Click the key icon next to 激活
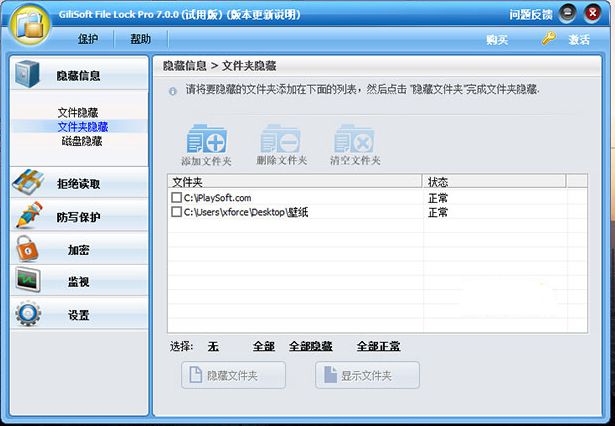Screen dimensions: 615x426 coord(548,38)
